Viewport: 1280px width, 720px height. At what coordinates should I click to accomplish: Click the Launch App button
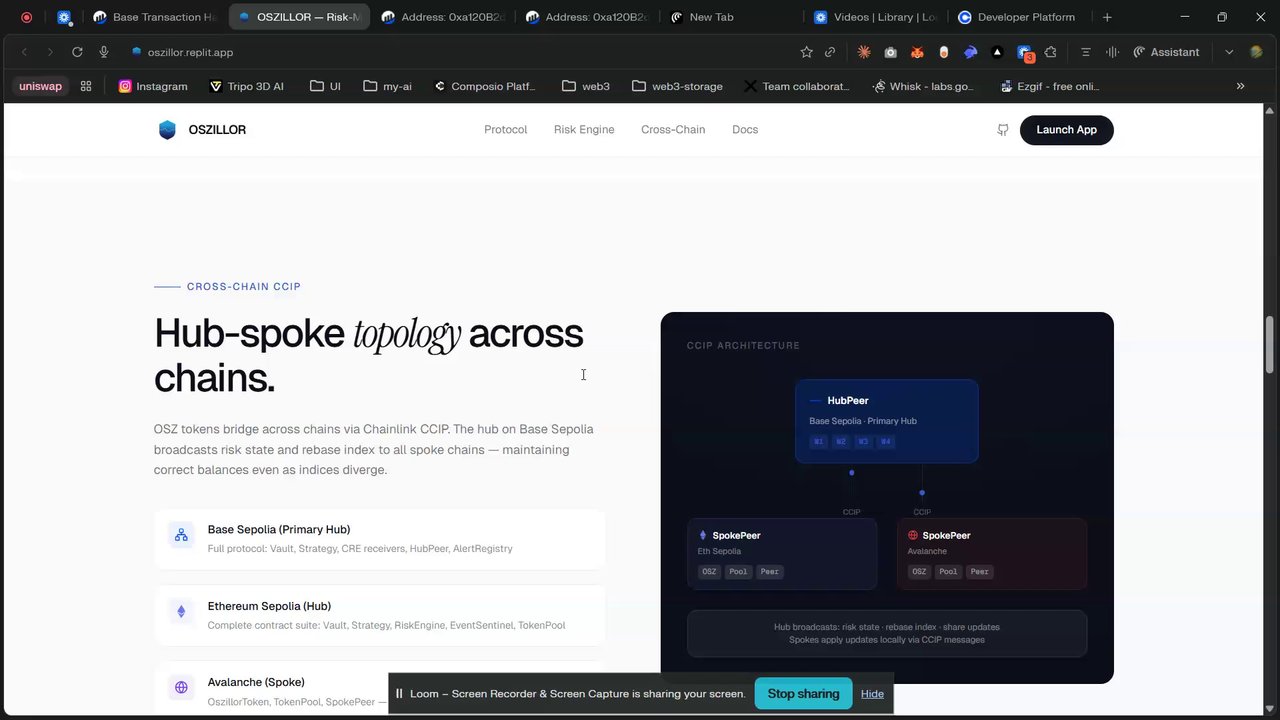[1066, 130]
